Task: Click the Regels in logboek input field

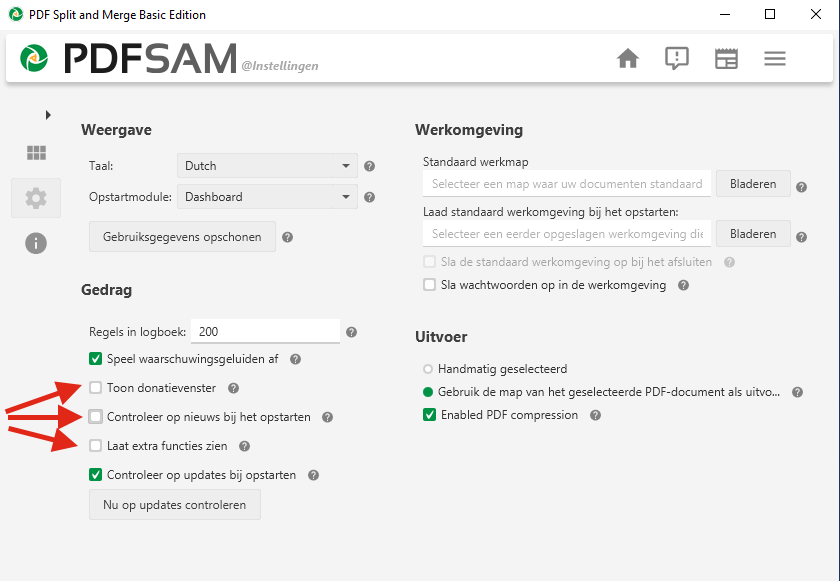Action: tap(264, 332)
